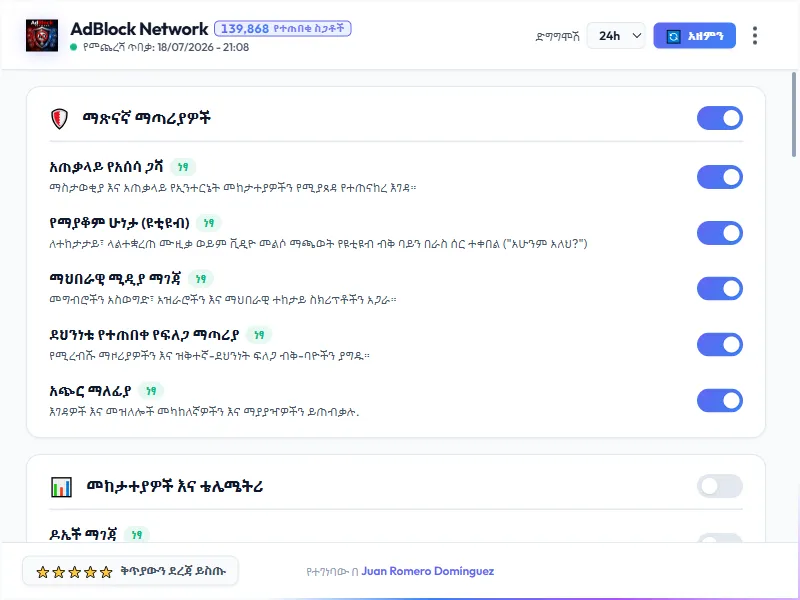Click the AdBlock Network title text
This screenshot has width=800, height=600.
tap(139, 29)
